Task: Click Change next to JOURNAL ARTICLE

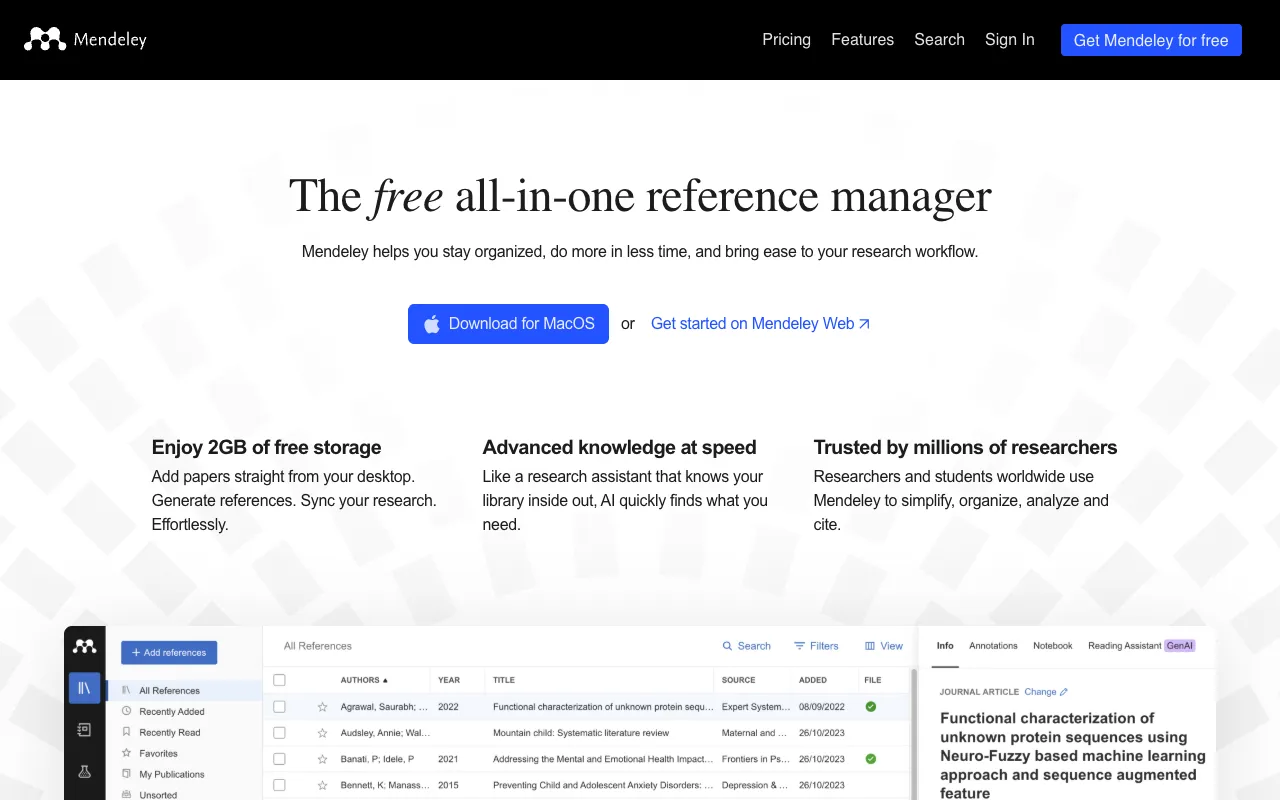Action: click(1045, 691)
